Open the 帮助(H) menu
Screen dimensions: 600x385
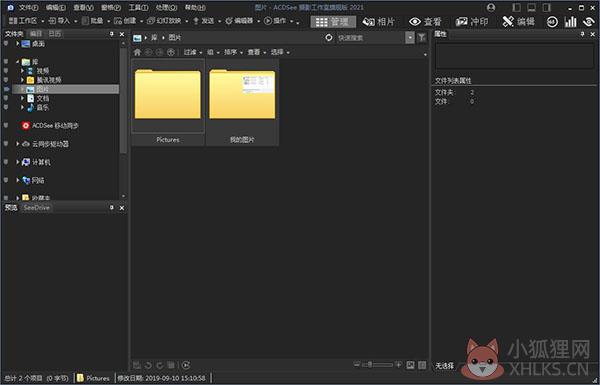[x=195, y=8]
